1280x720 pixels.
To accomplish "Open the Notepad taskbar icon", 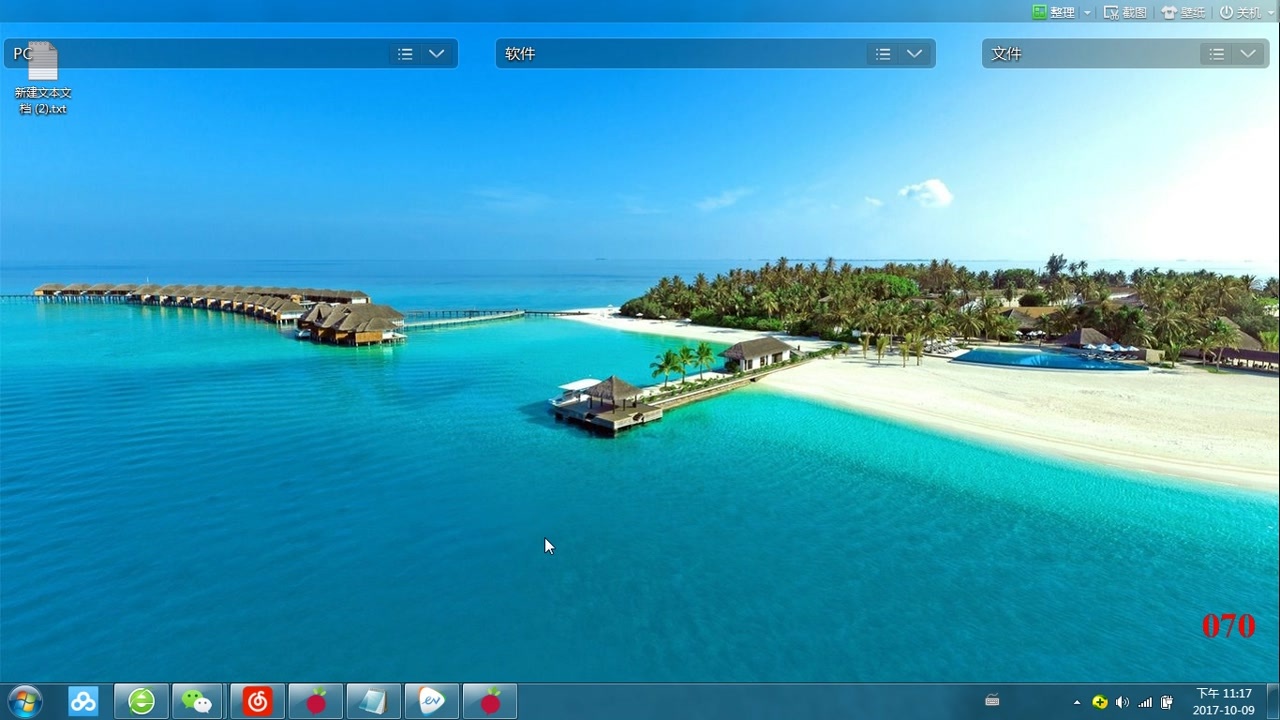I will 374,701.
